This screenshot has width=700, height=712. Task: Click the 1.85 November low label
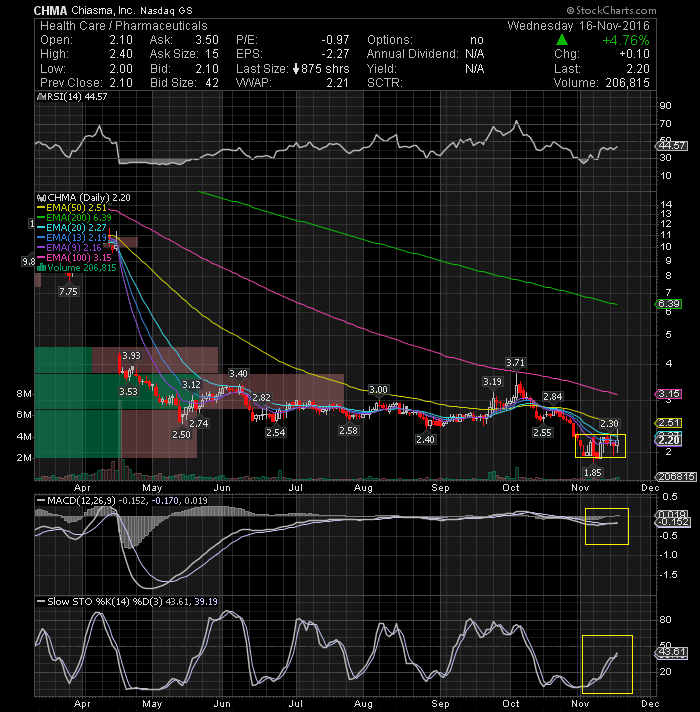pos(592,473)
